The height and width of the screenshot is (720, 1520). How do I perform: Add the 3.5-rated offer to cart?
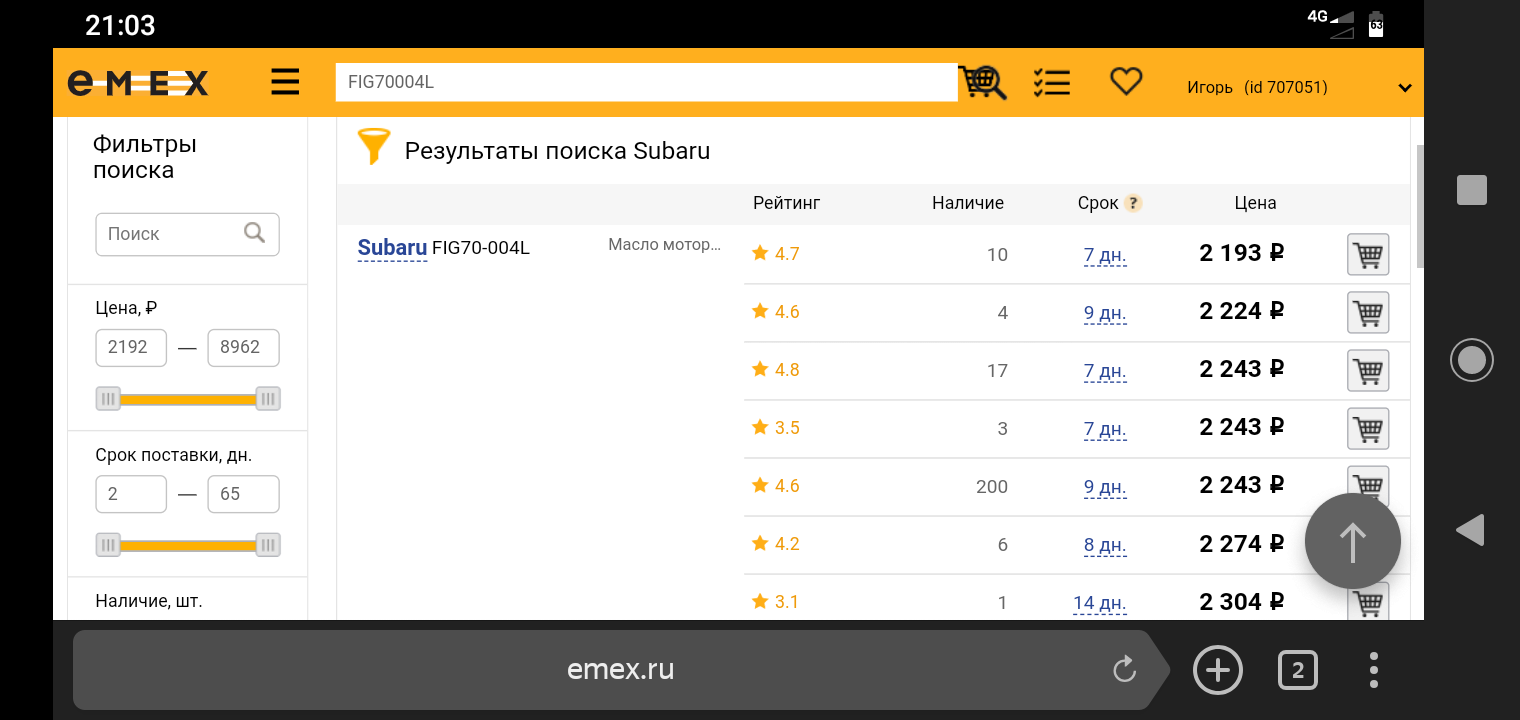[x=1368, y=429]
